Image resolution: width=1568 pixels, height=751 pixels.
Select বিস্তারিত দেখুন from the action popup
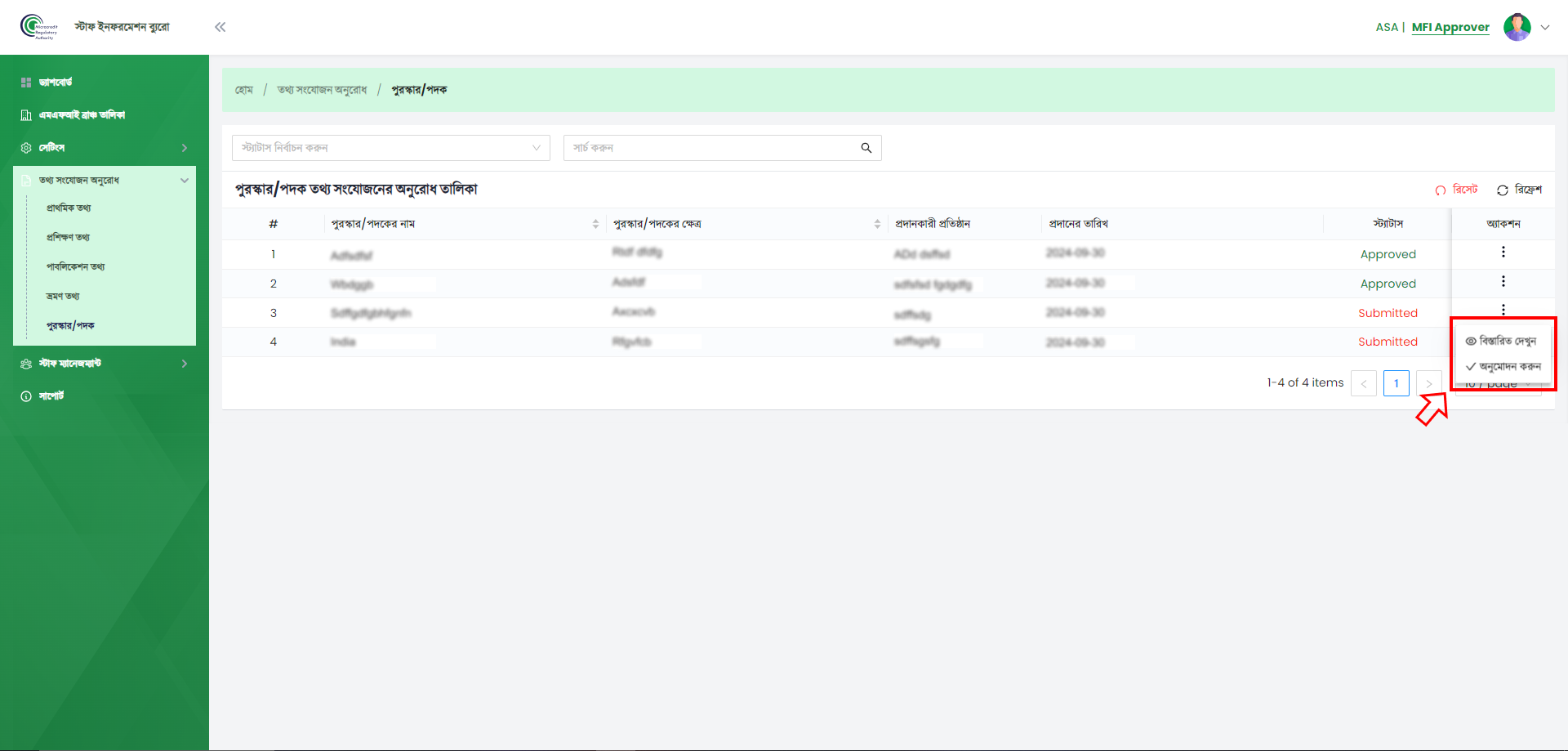(1503, 341)
